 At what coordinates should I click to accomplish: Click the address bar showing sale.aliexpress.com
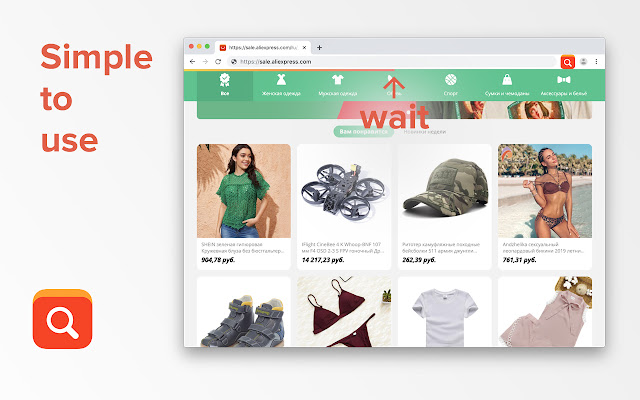click(392, 62)
